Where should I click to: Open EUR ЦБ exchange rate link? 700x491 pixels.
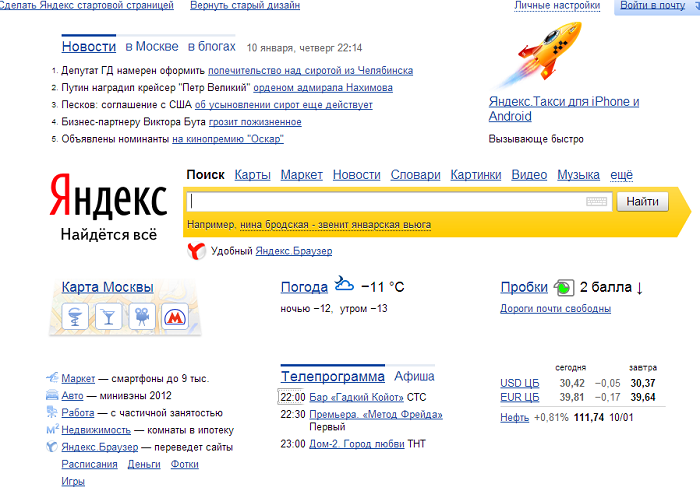click(x=520, y=397)
